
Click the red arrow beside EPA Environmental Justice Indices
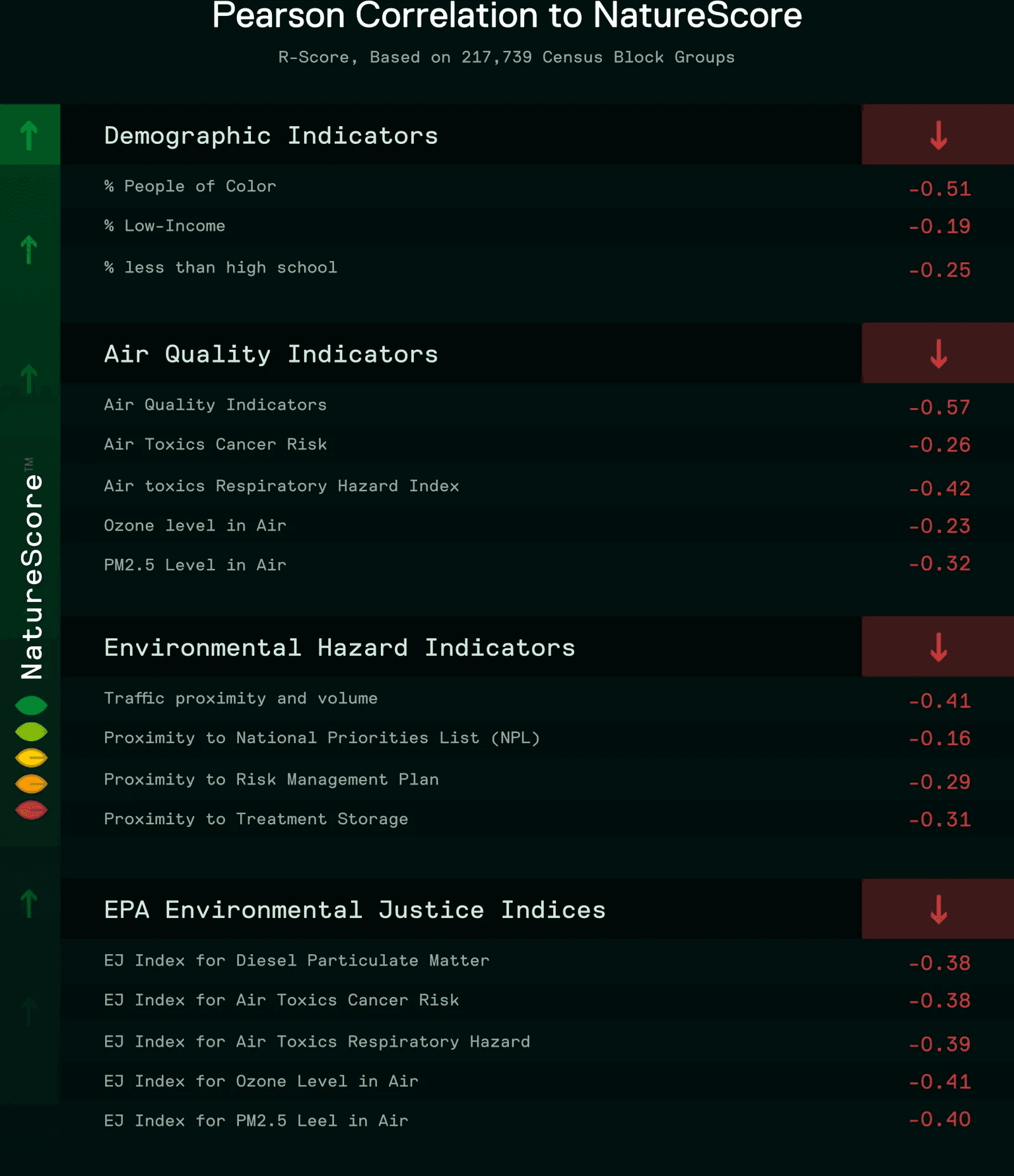tap(938, 909)
